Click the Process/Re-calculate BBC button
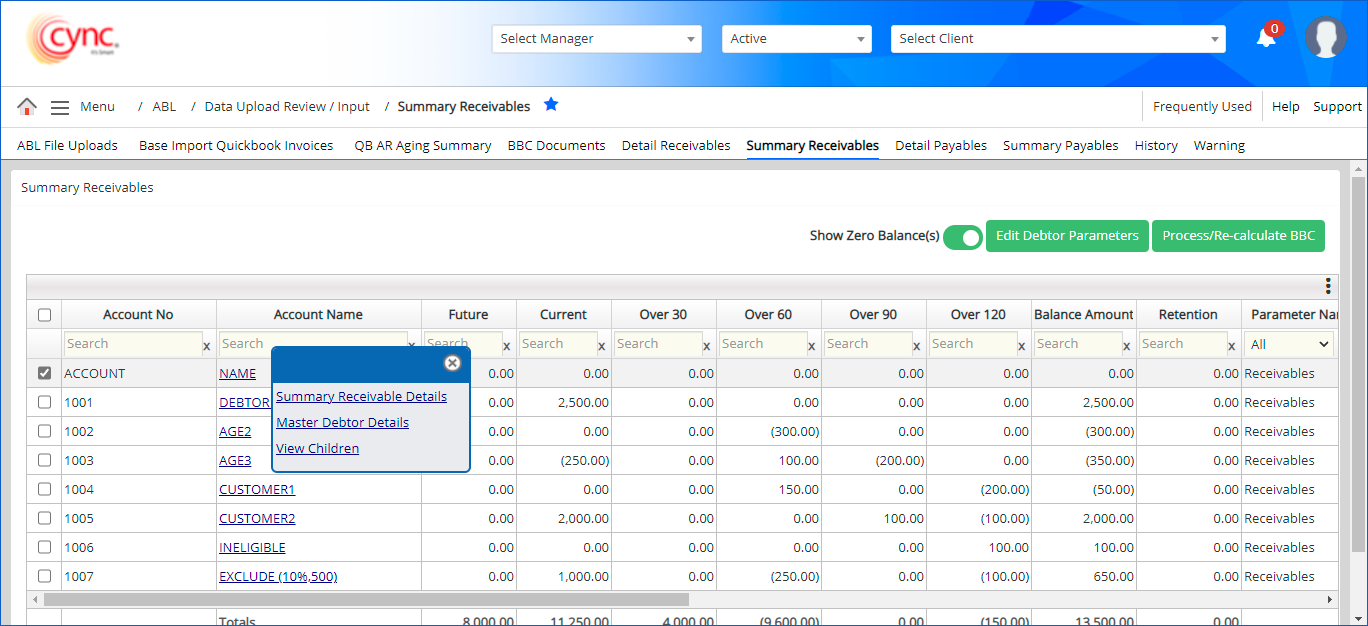This screenshot has width=1368, height=626. click(1238, 236)
